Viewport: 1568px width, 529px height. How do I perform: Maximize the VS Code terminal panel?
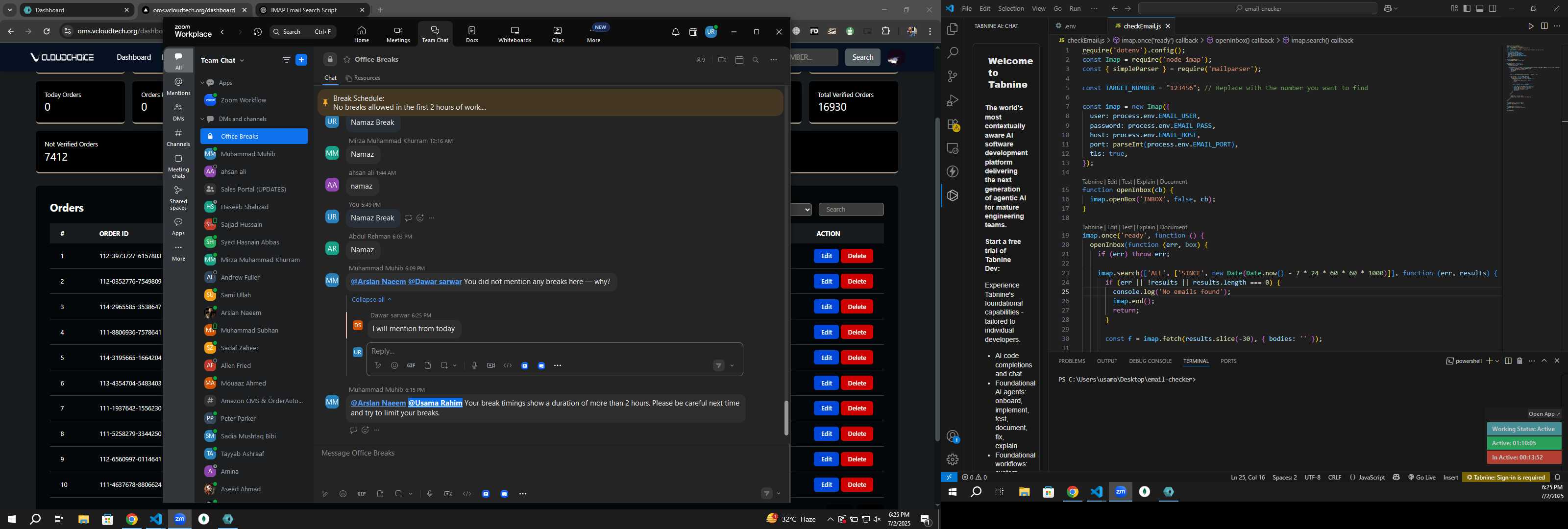click(x=1544, y=361)
